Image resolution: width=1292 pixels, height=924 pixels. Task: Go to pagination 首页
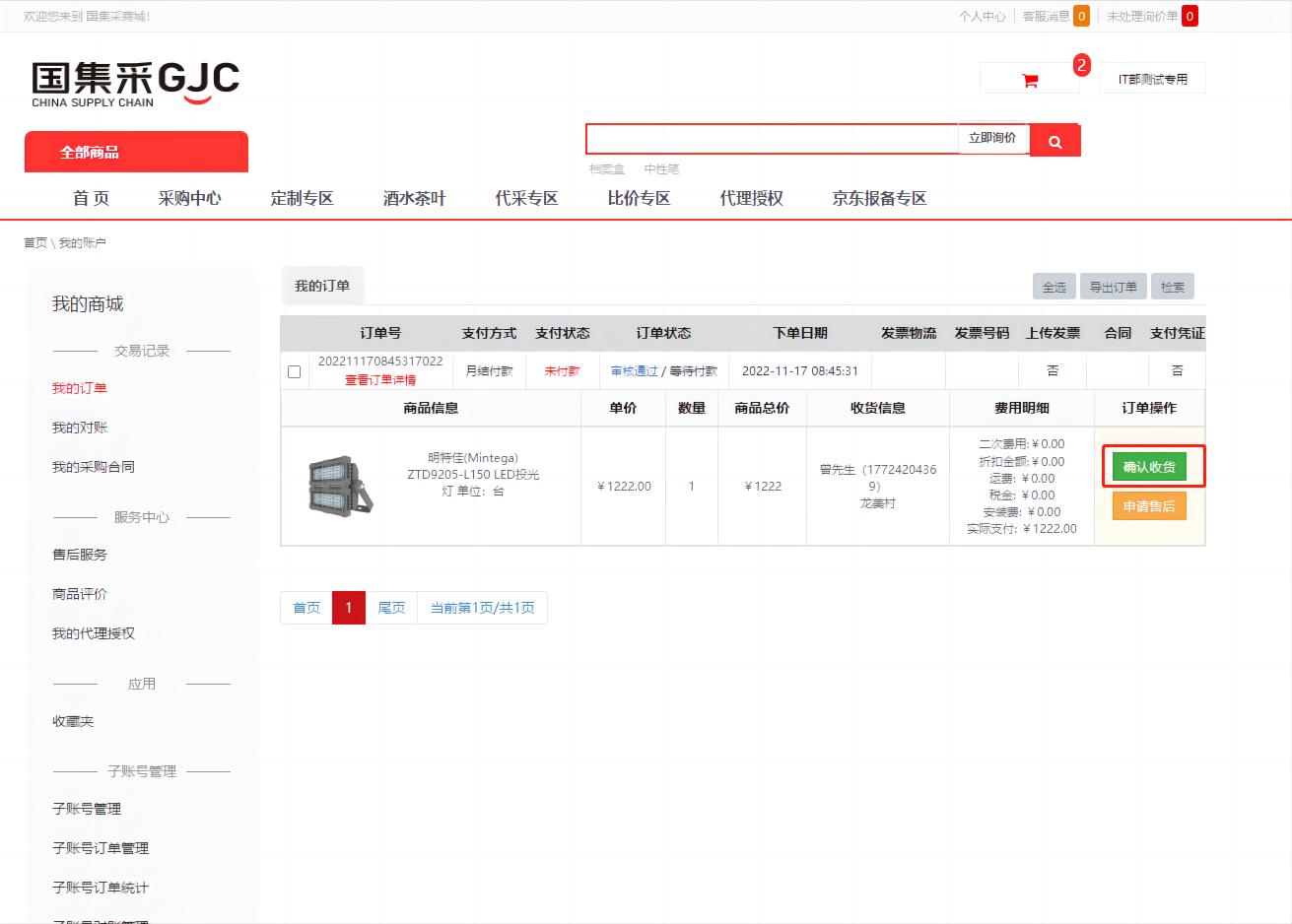(x=306, y=608)
